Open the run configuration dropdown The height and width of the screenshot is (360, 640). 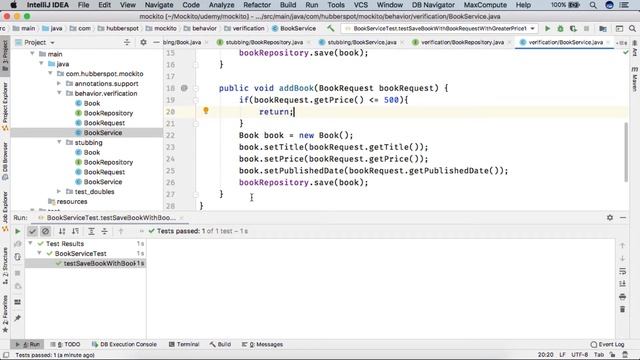click(533, 29)
